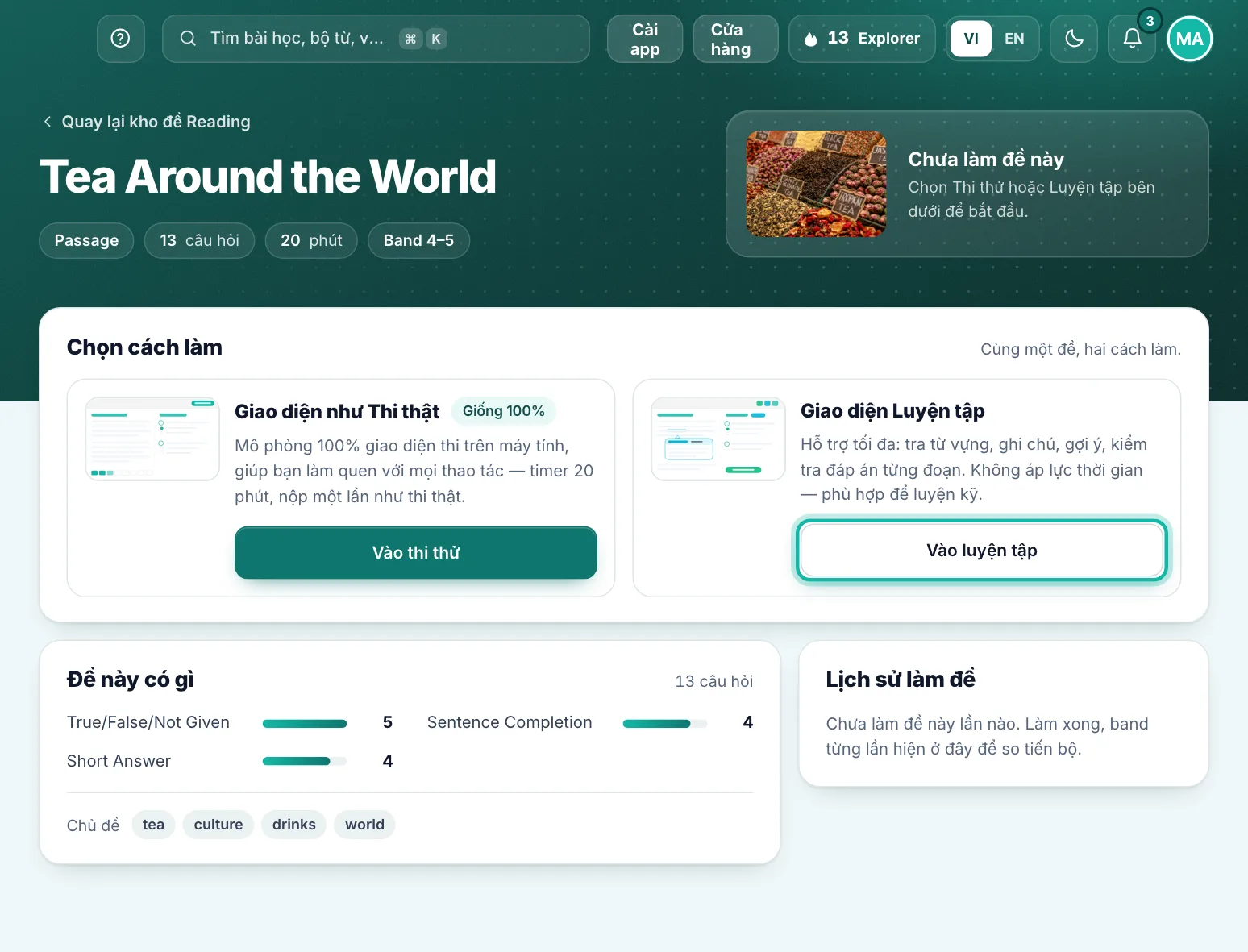The width and height of the screenshot is (1248, 952).
Task: Click the practice interface preview illustration
Action: pos(718,439)
